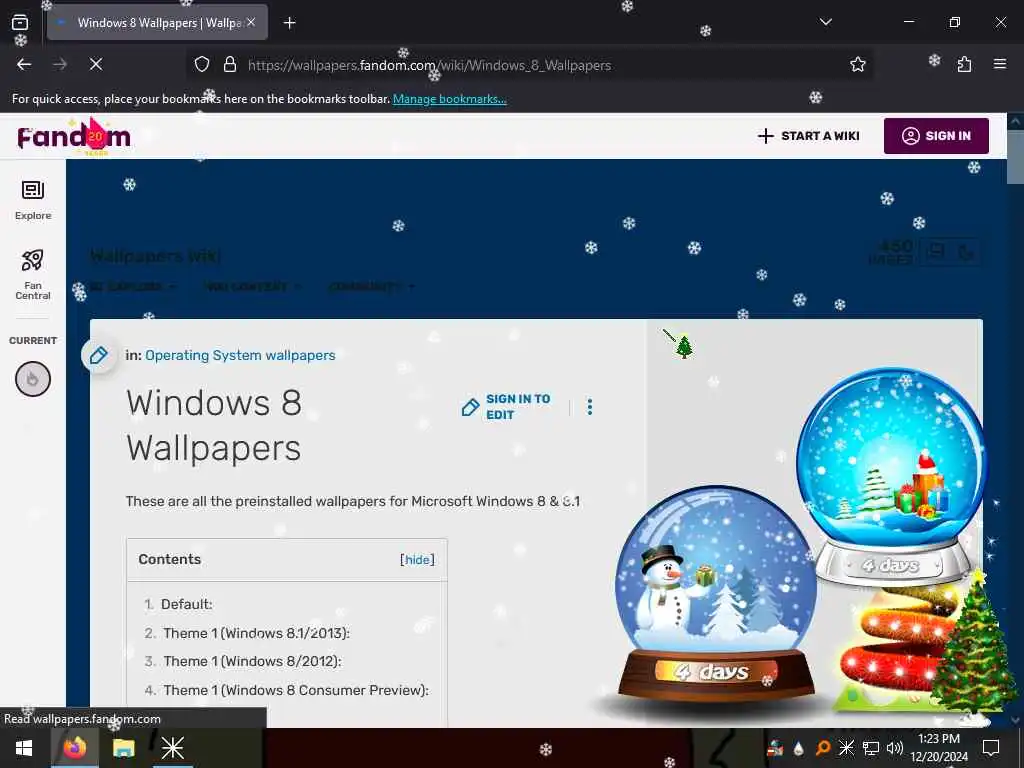Click START A WIKI
Screen dimensions: 1024x768
tap(808, 136)
